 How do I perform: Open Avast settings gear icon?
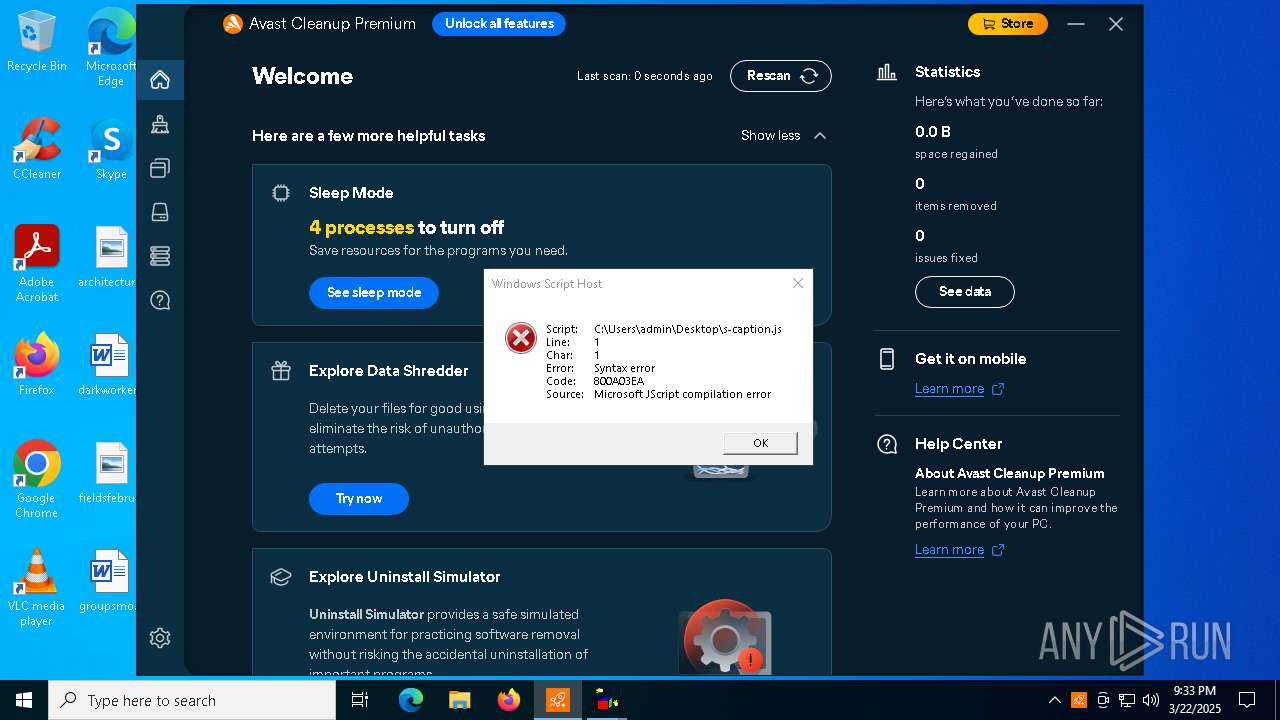coord(160,638)
